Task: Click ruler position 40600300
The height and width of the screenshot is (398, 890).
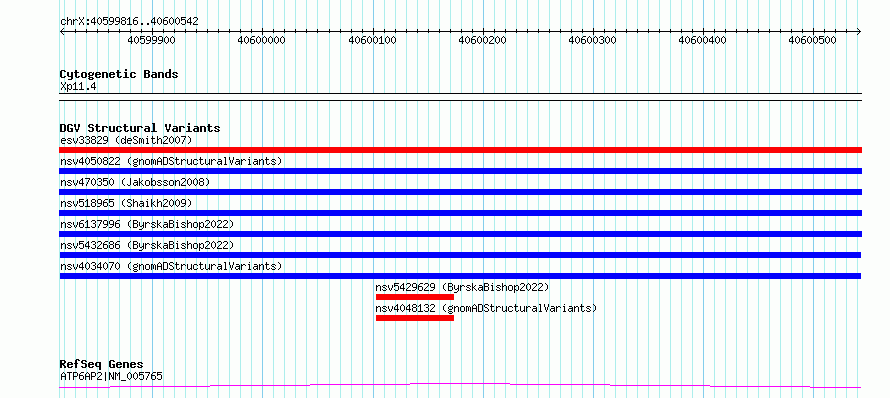Action: pos(592,40)
